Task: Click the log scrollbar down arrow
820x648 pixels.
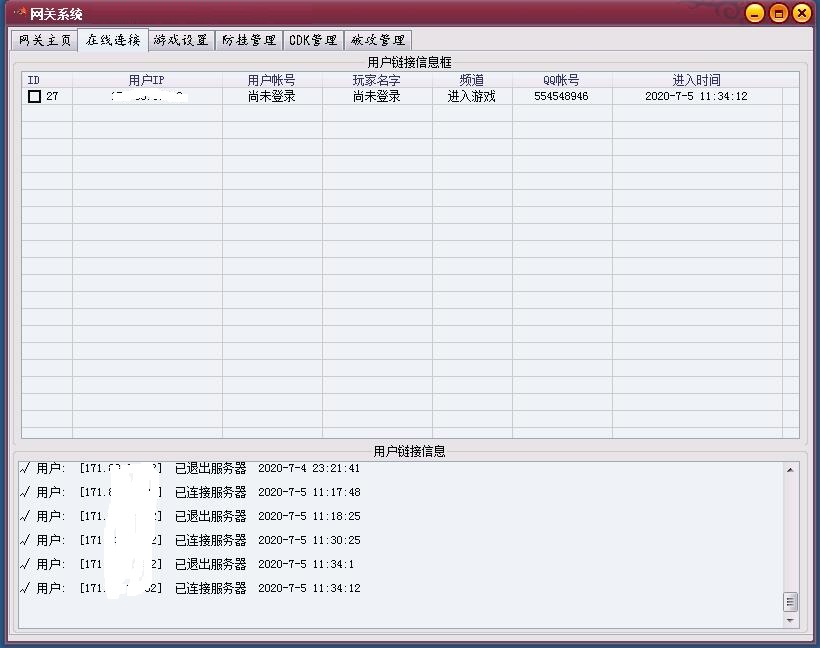Action: (x=790, y=620)
